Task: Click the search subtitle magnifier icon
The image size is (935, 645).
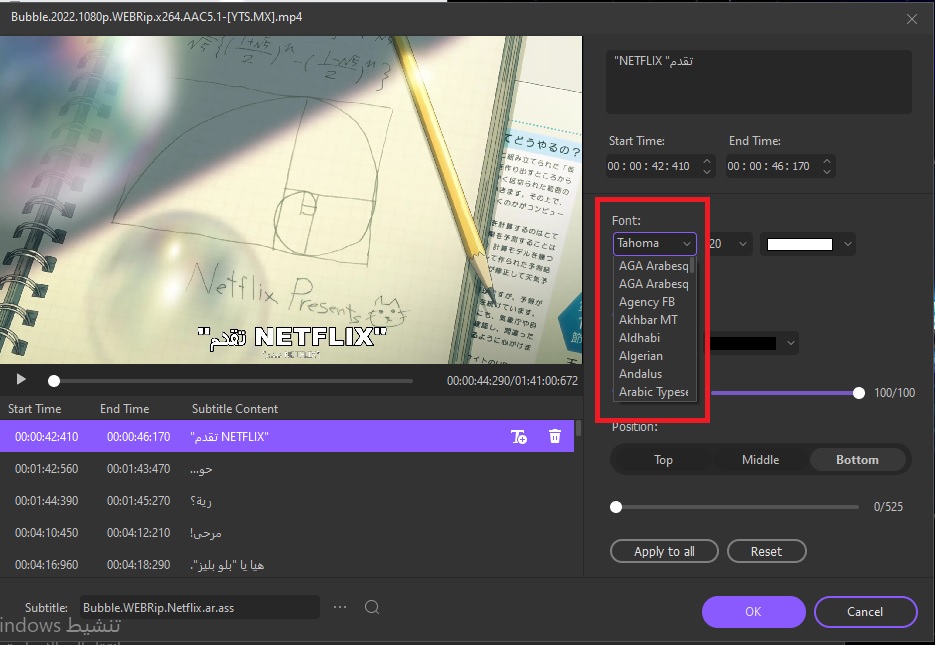Action: click(x=372, y=607)
